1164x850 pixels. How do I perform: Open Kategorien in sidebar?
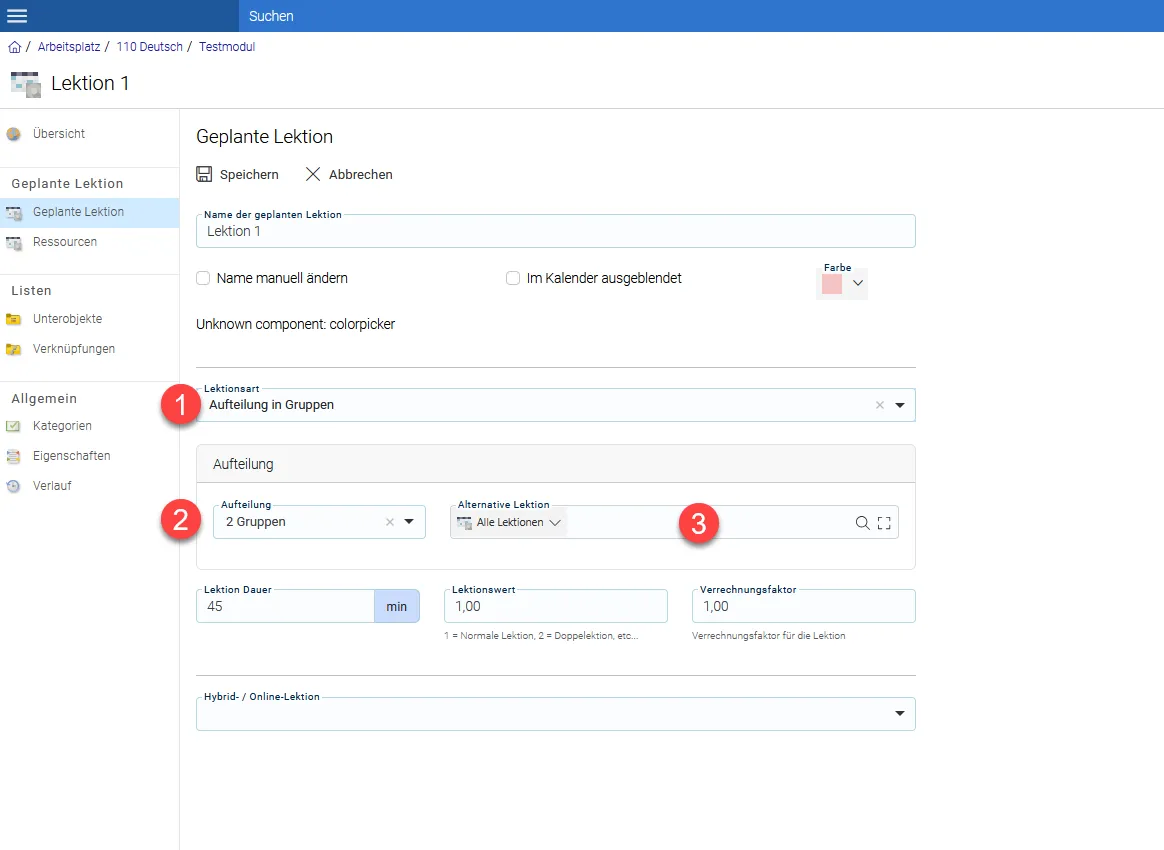point(89,426)
